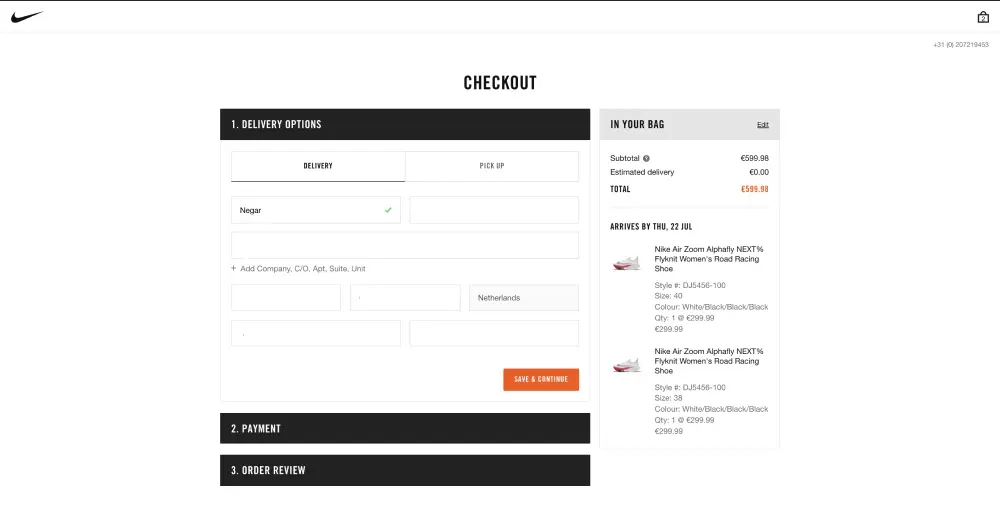
Task: Click the support phone number +31 (0) 207219453
Action: point(960,45)
